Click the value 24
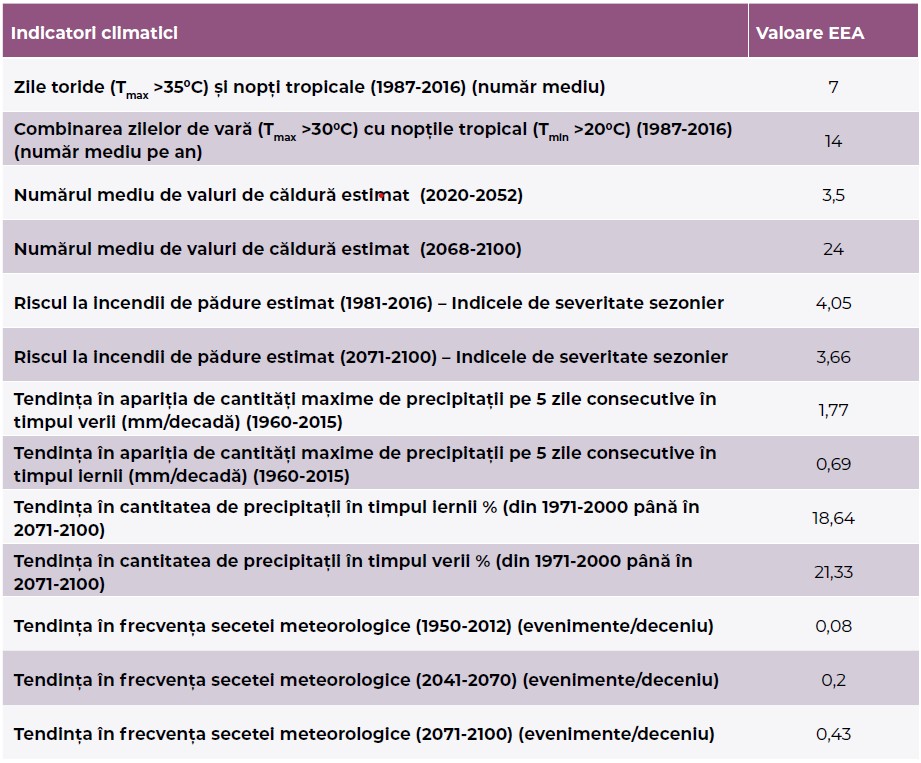This screenshot has height=763, width=921. click(833, 249)
